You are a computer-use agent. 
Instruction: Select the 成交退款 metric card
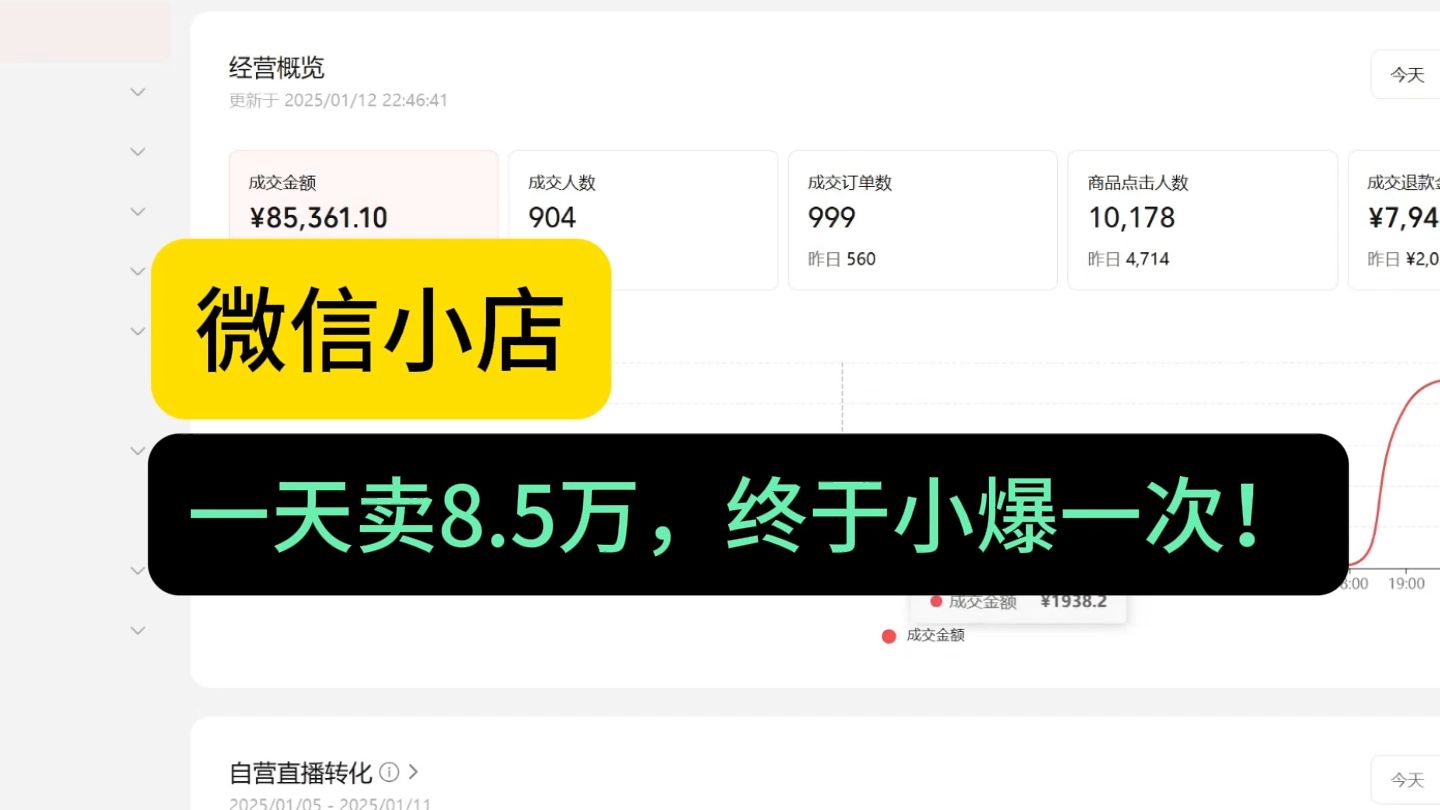point(1394,220)
